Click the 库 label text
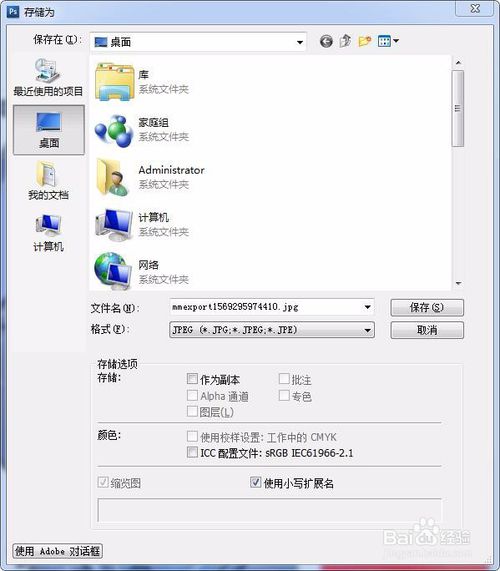Screen dimensions: 500x571 point(143,75)
